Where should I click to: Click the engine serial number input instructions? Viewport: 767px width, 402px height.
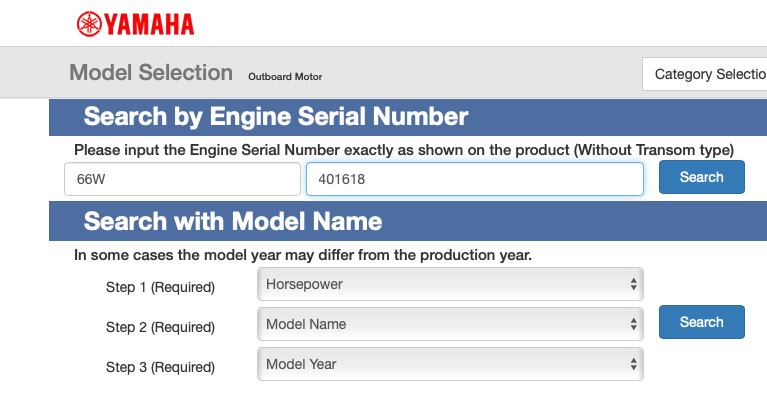pyautogui.click(x=404, y=149)
